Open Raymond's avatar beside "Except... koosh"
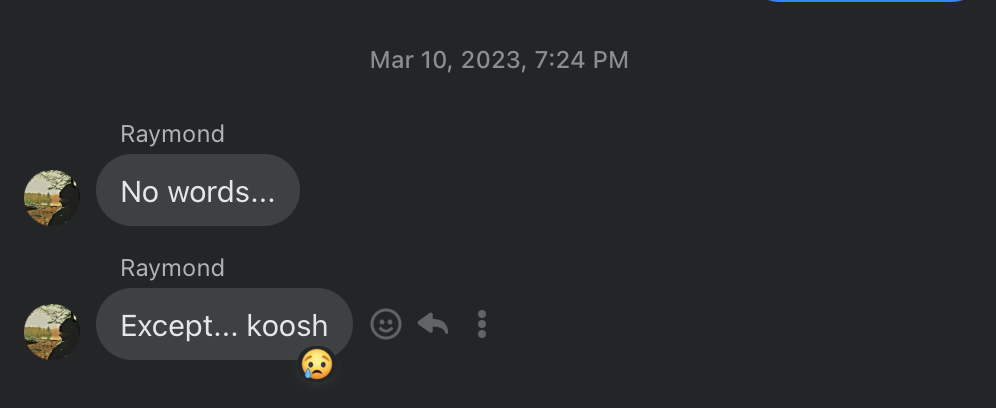The height and width of the screenshot is (408, 996). [52, 331]
